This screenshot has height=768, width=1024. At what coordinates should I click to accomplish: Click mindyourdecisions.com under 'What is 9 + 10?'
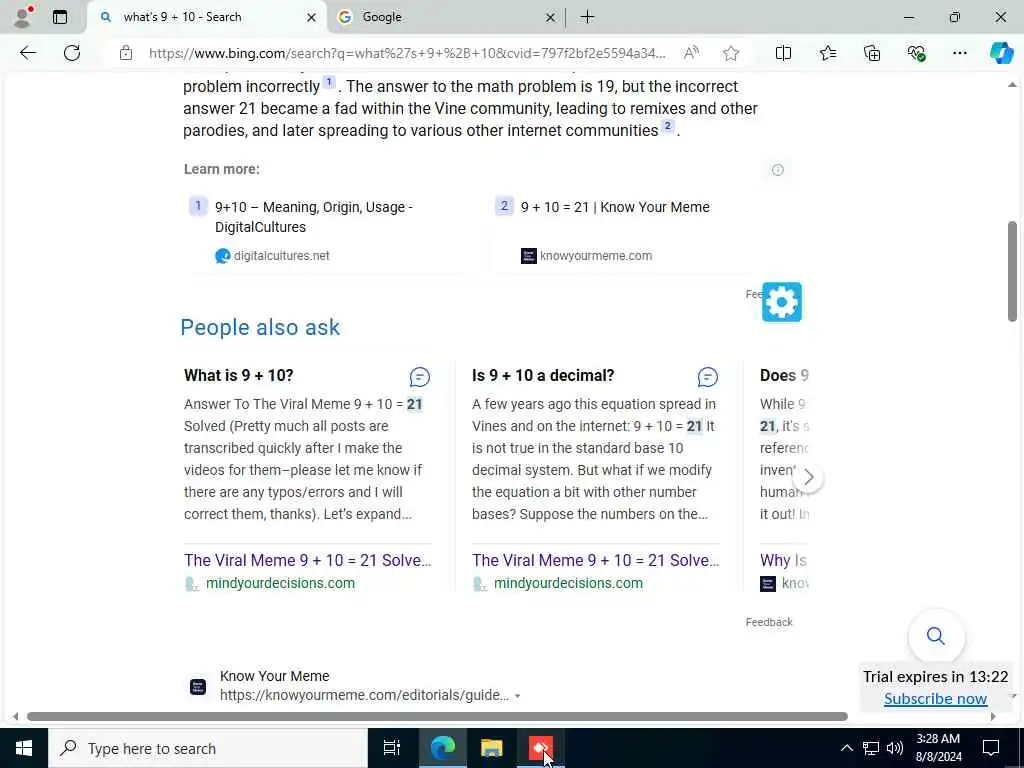point(280,583)
